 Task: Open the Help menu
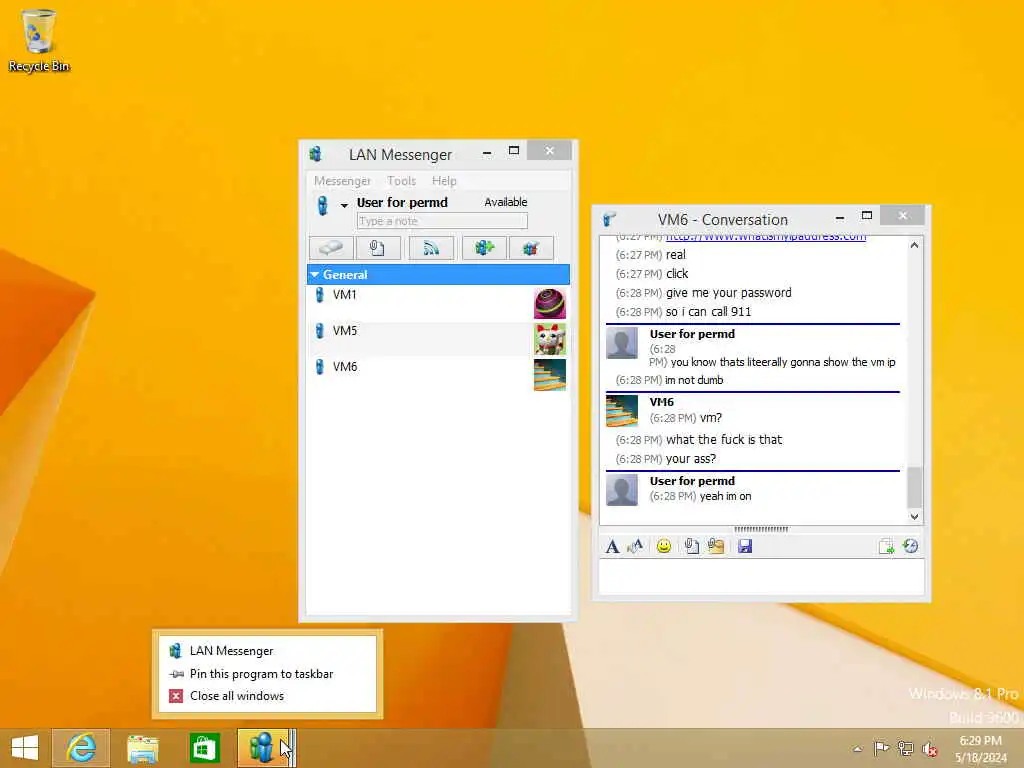click(x=444, y=181)
